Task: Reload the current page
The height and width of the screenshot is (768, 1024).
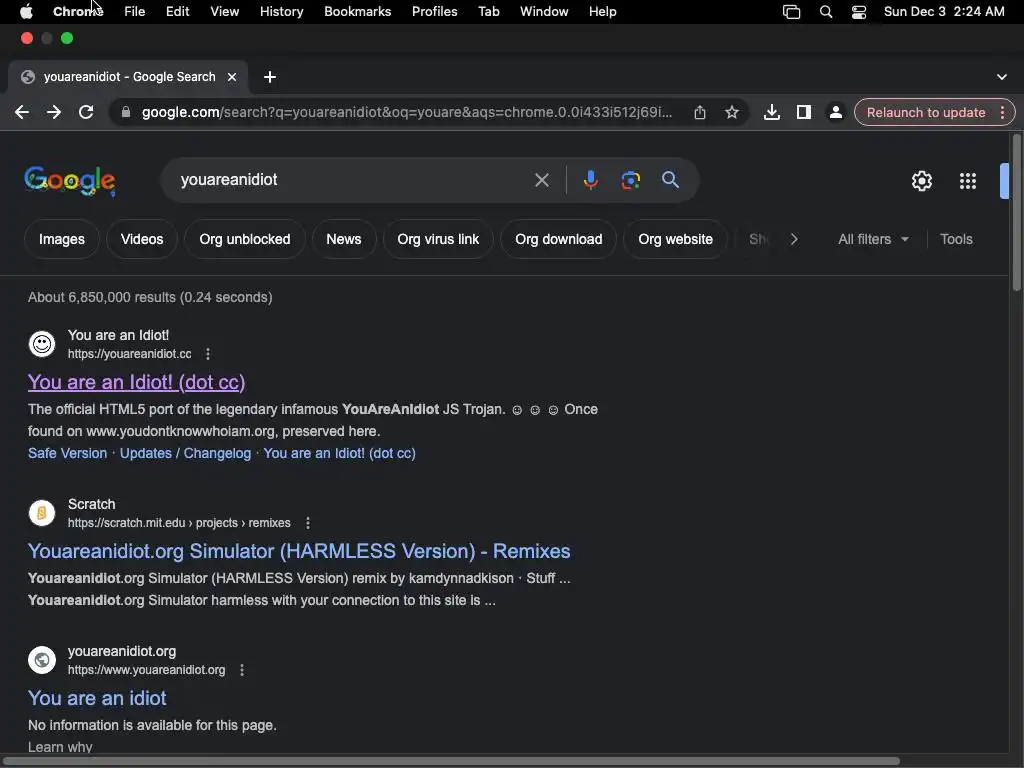Action: 86,112
